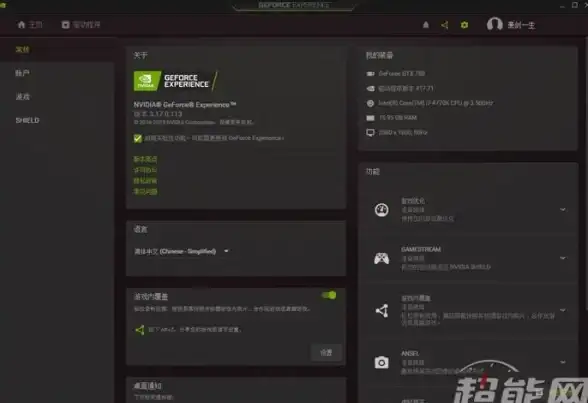Click the NVIDIA GeForce Experience version text
Image resolution: width=588 pixels, height=403 pixels.
tap(158, 114)
